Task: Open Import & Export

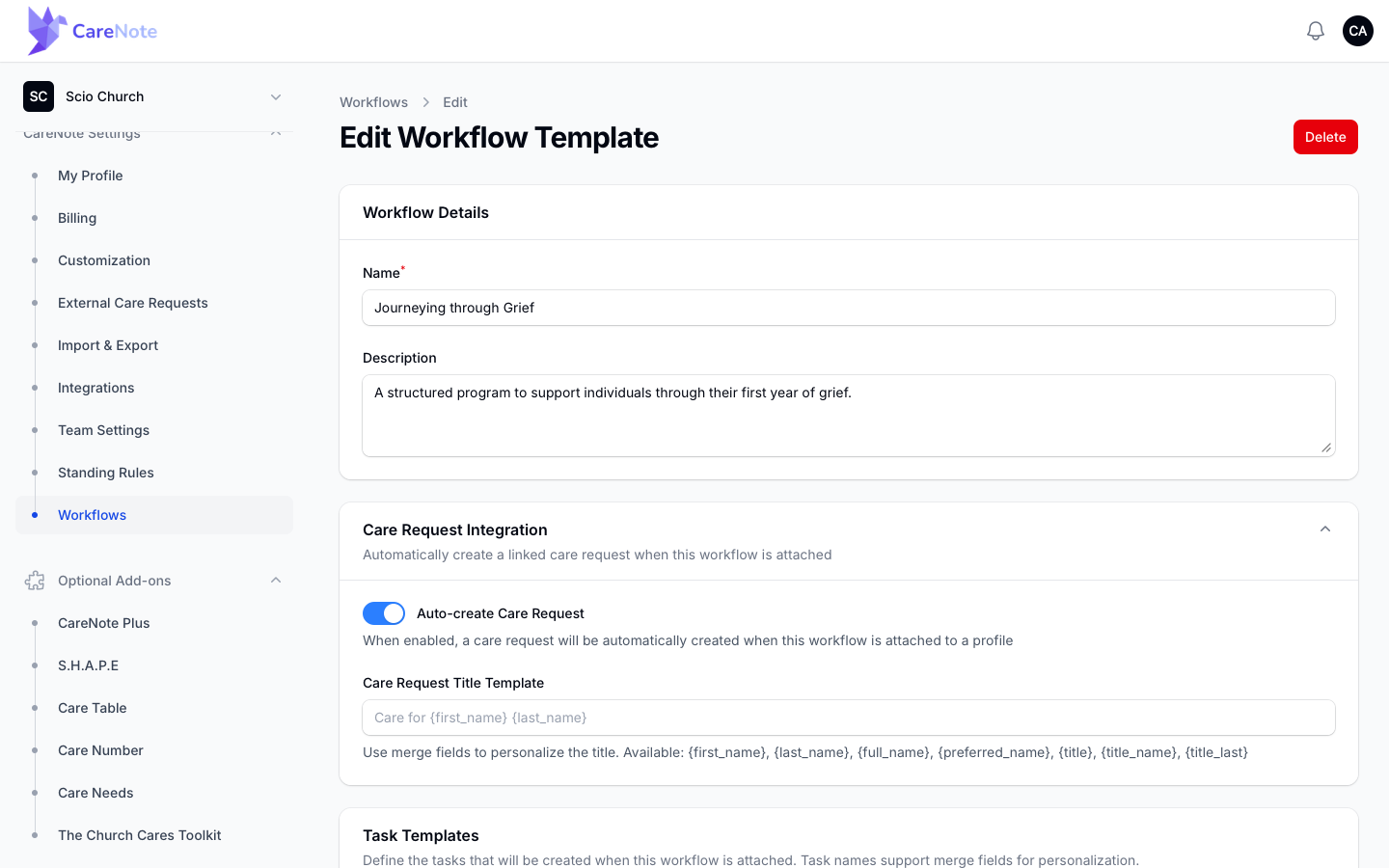Action: pyautogui.click(x=154, y=345)
